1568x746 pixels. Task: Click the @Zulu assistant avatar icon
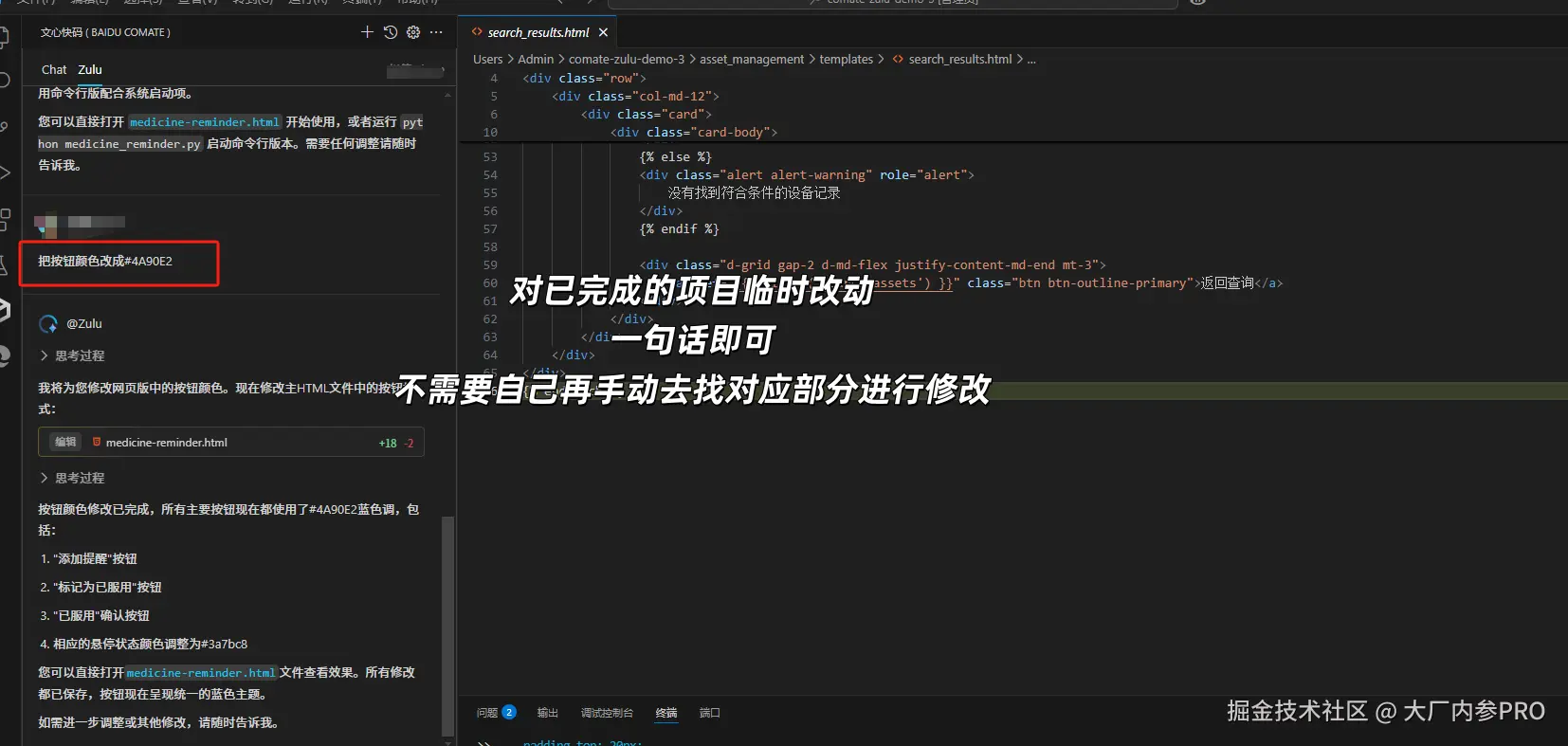[x=48, y=324]
